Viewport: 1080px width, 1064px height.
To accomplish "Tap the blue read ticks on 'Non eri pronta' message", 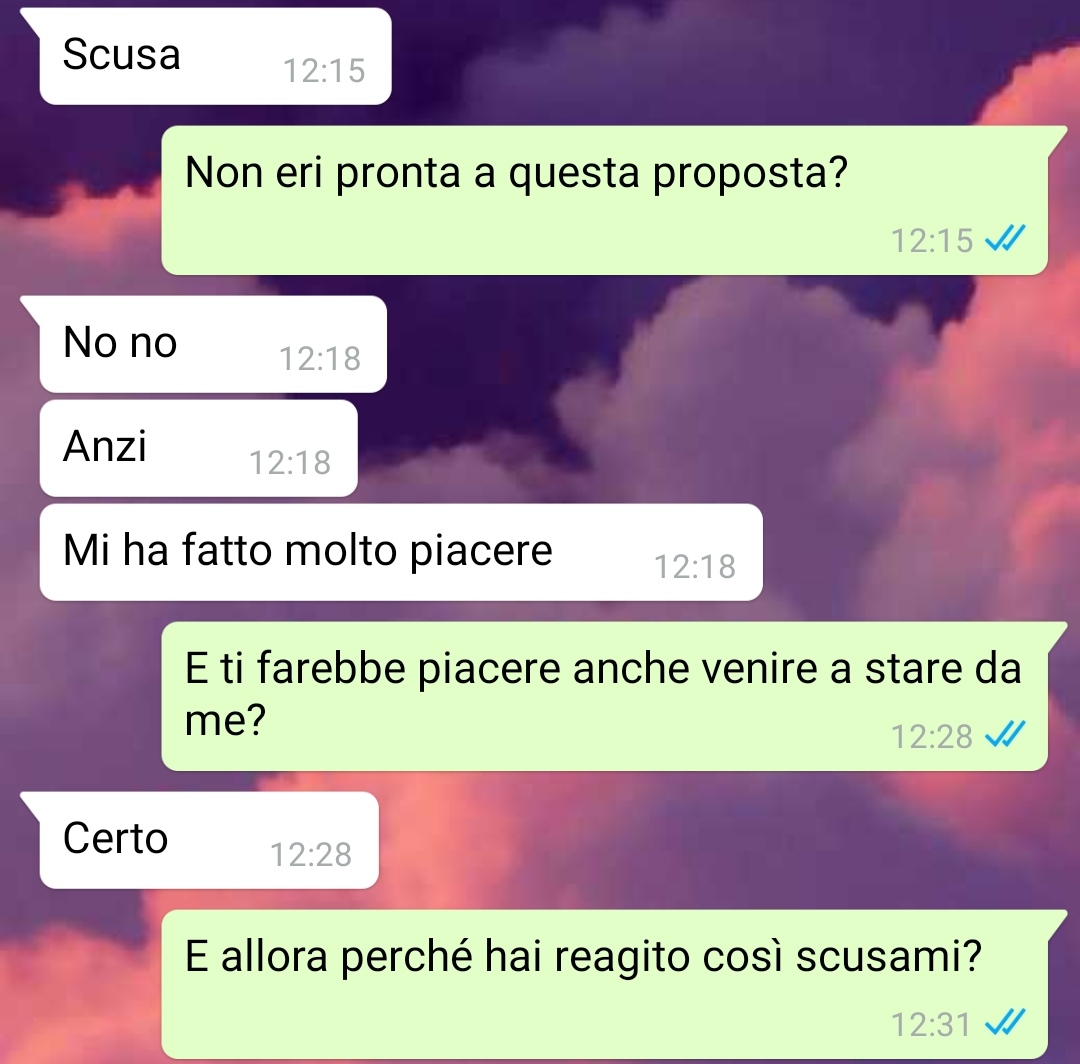I will point(1006,239).
